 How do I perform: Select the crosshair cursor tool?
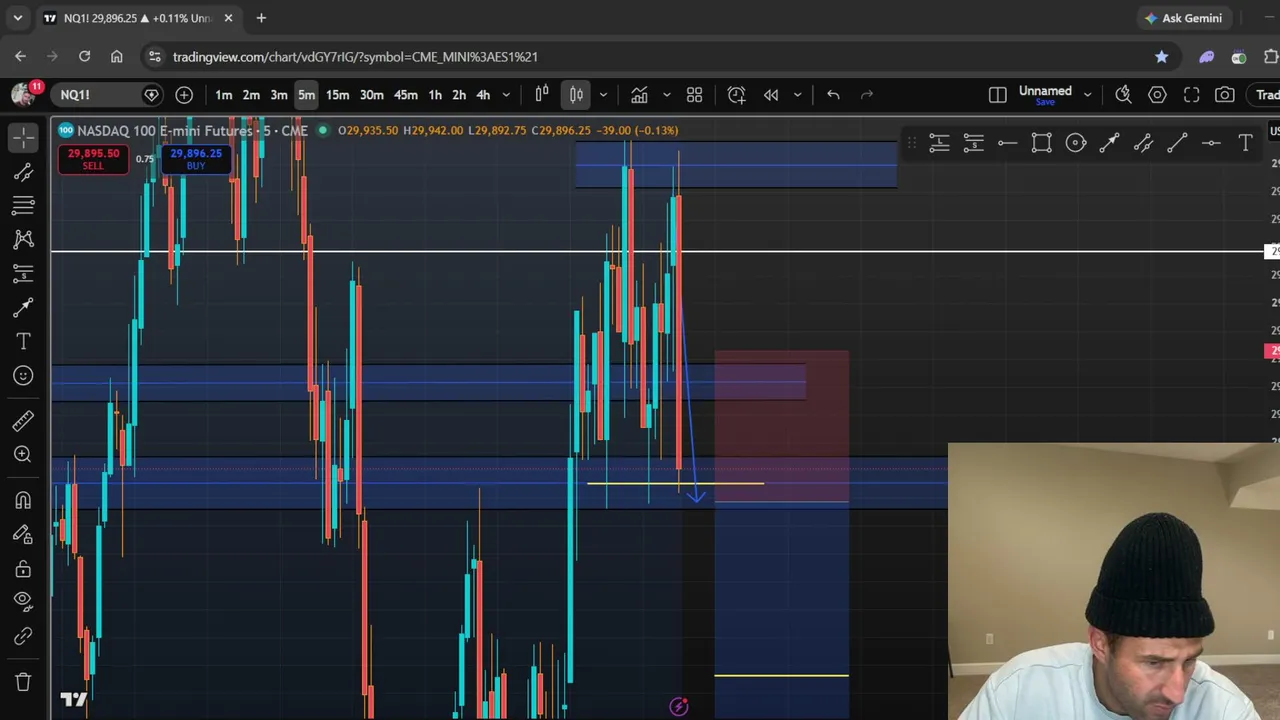[23, 137]
